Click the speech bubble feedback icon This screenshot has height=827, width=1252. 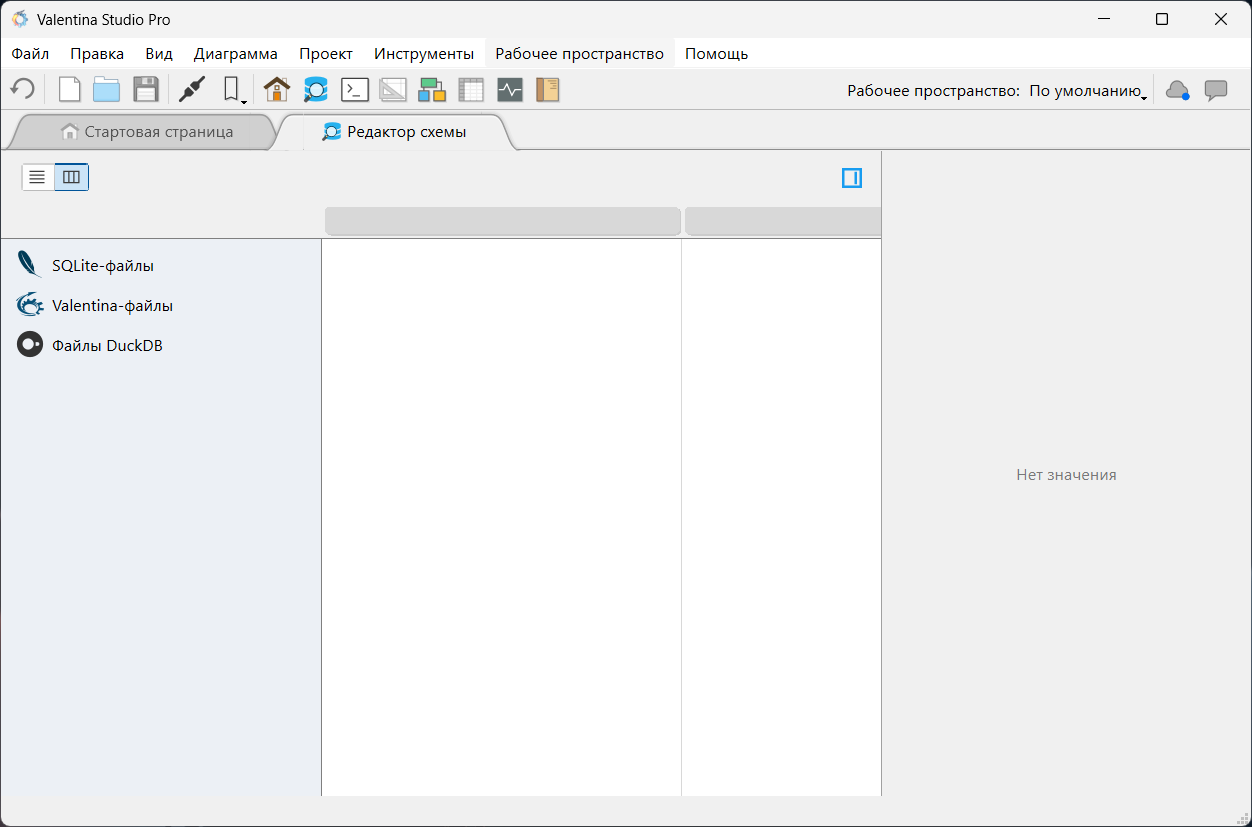tap(1215, 90)
